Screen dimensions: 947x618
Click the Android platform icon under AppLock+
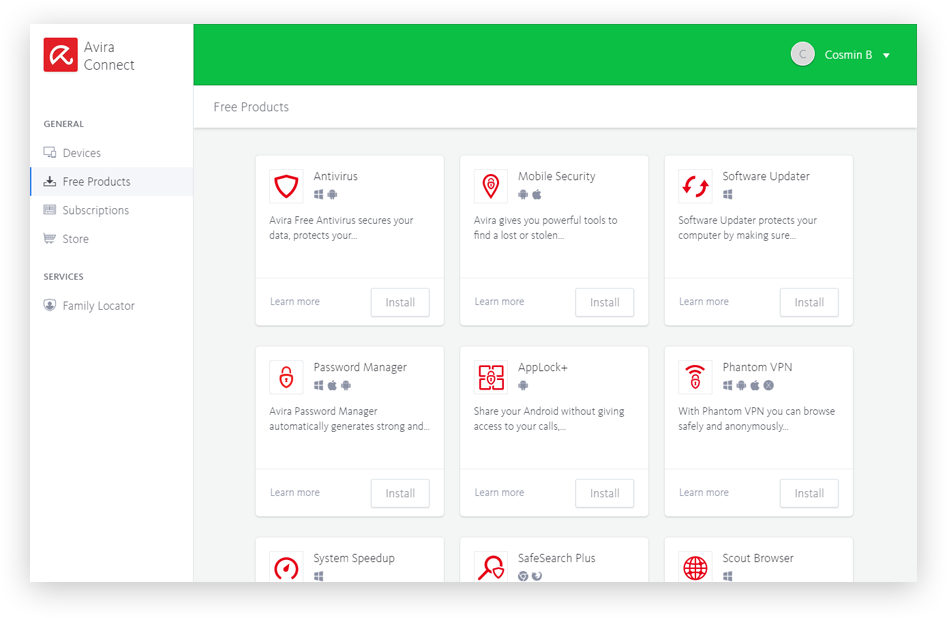click(523, 385)
